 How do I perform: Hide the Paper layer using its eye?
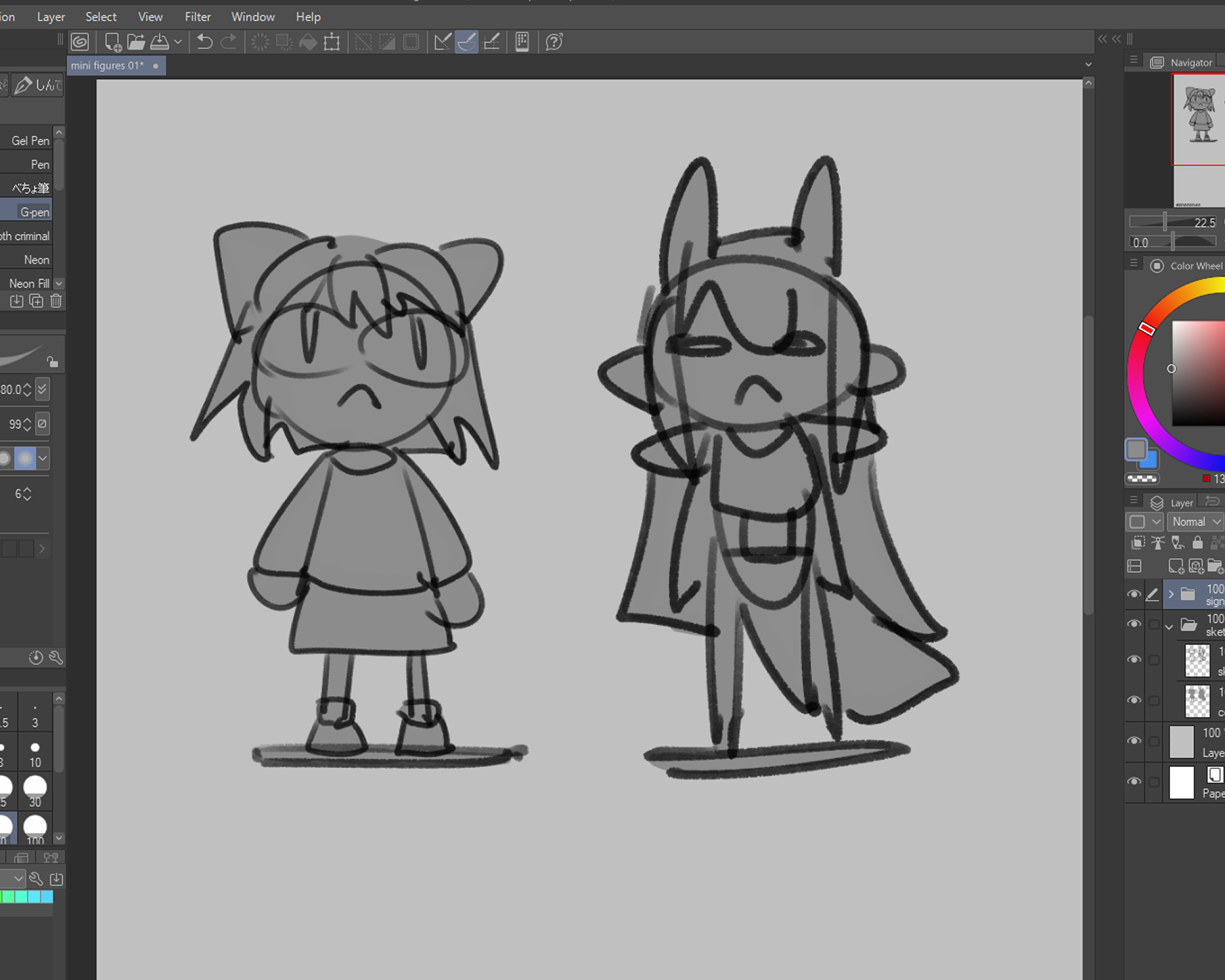[1134, 781]
